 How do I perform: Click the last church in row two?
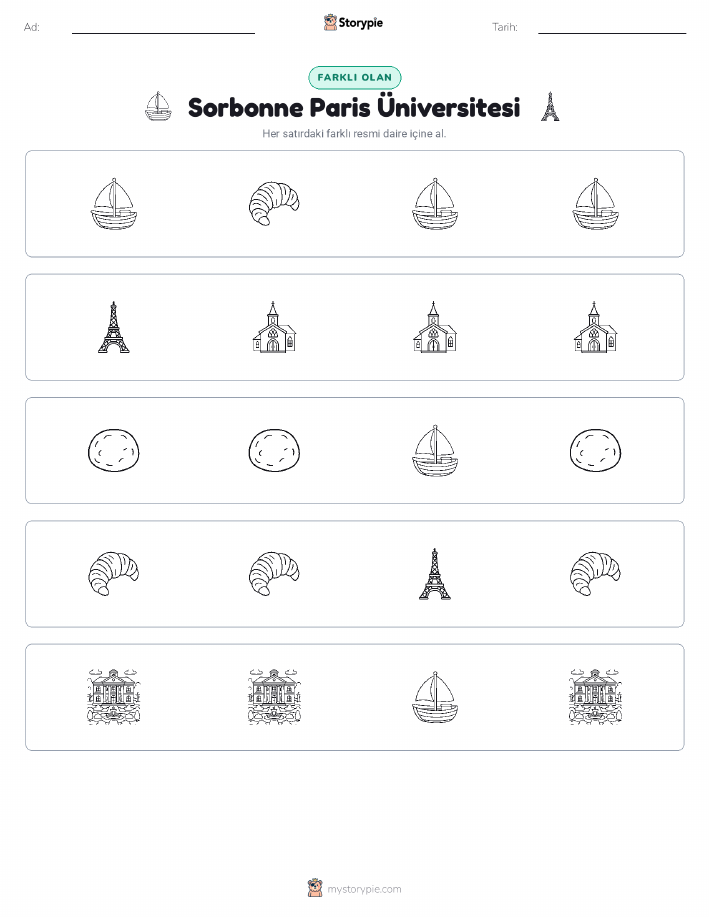click(x=595, y=327)
